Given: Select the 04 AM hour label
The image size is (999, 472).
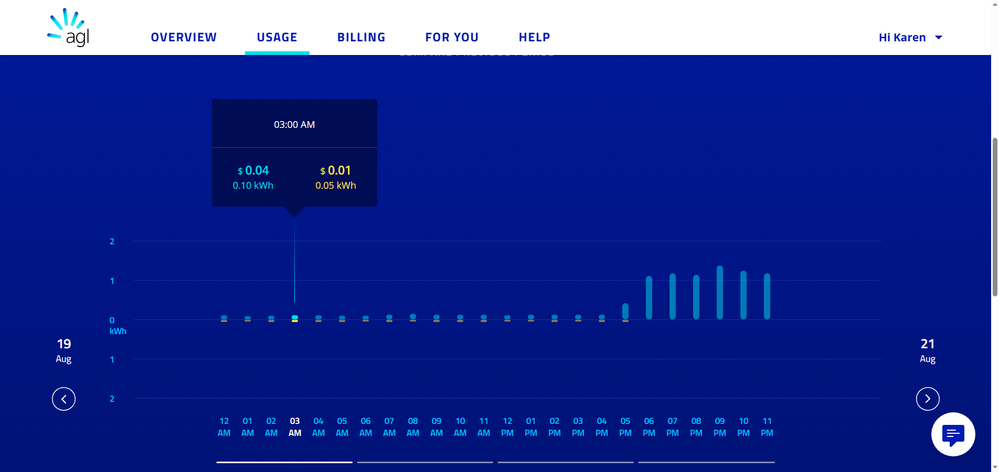Looking at the screenshot, I should point(319,427).
